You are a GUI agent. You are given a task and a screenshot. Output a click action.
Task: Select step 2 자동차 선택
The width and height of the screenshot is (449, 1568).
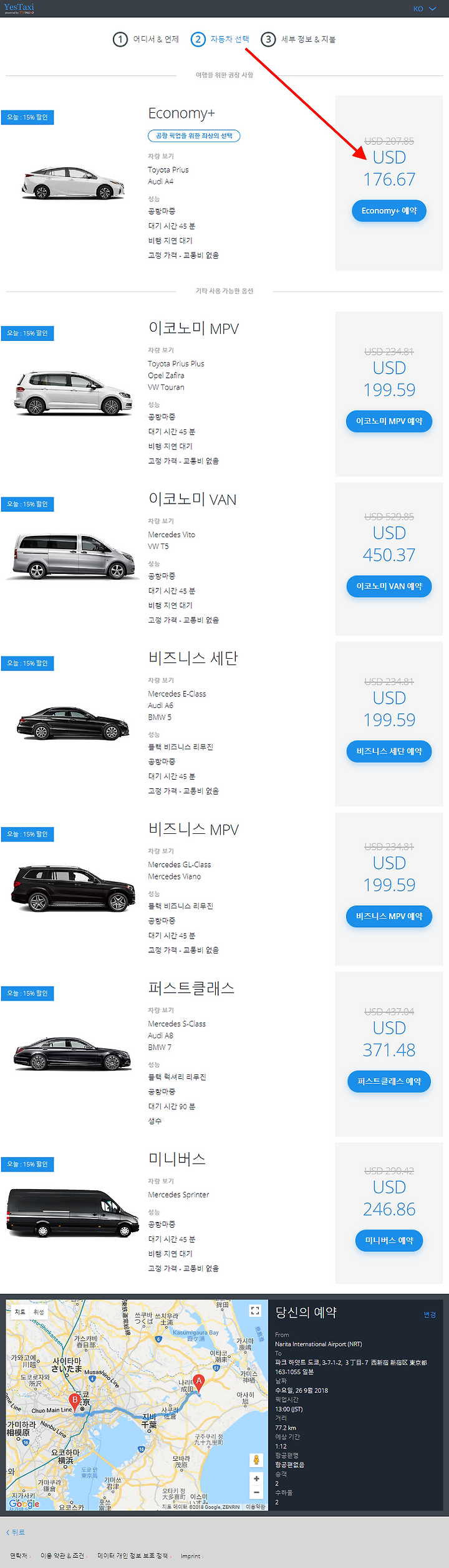(220, 39)
